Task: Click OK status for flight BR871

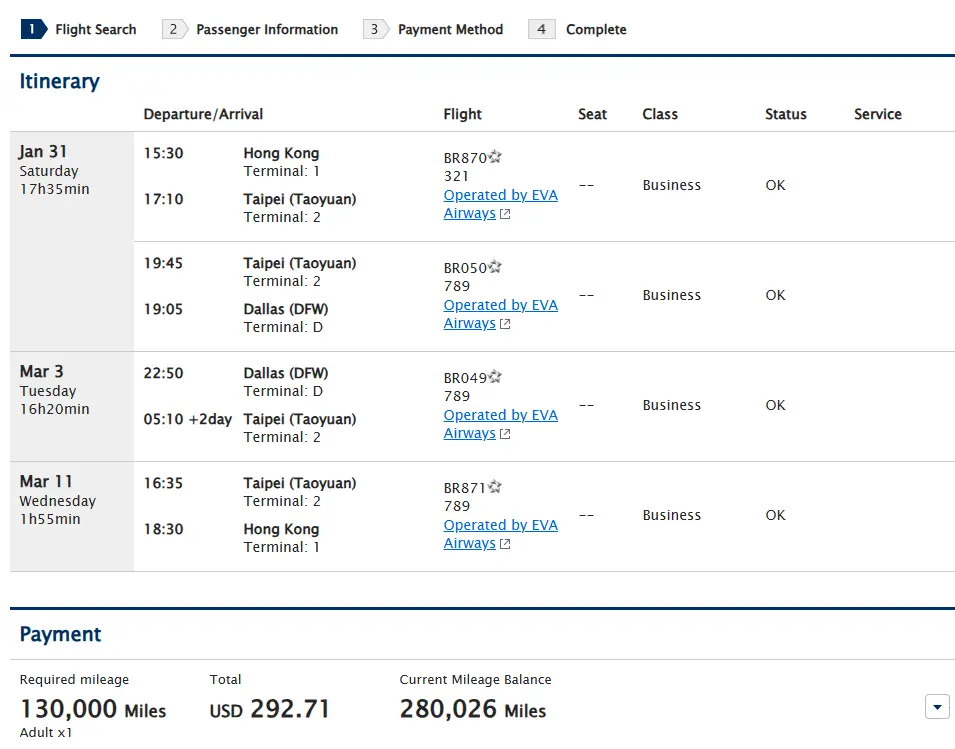Action: pos(775,515)
